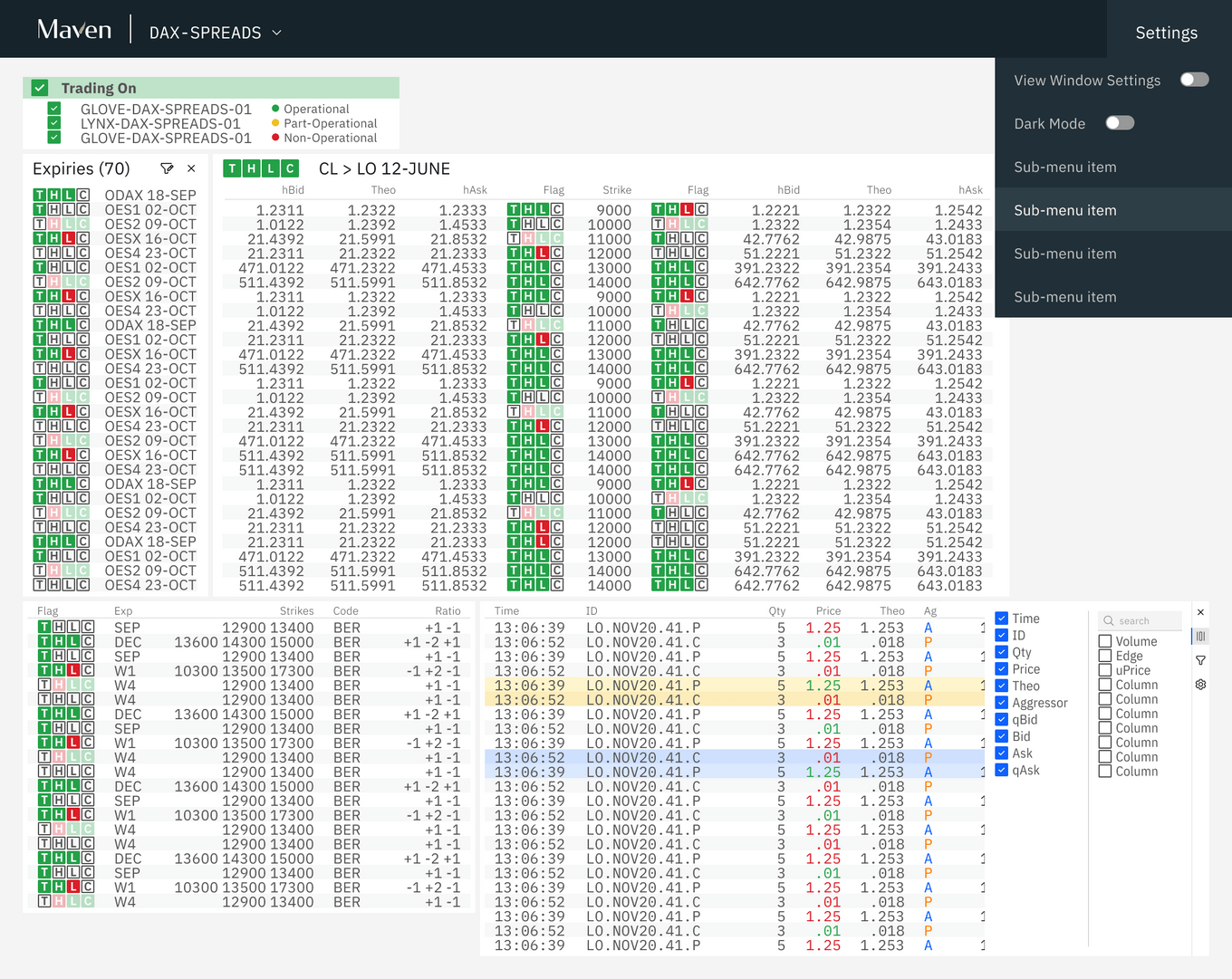Click the green H flag in CL header

click(x=251, y=168)
